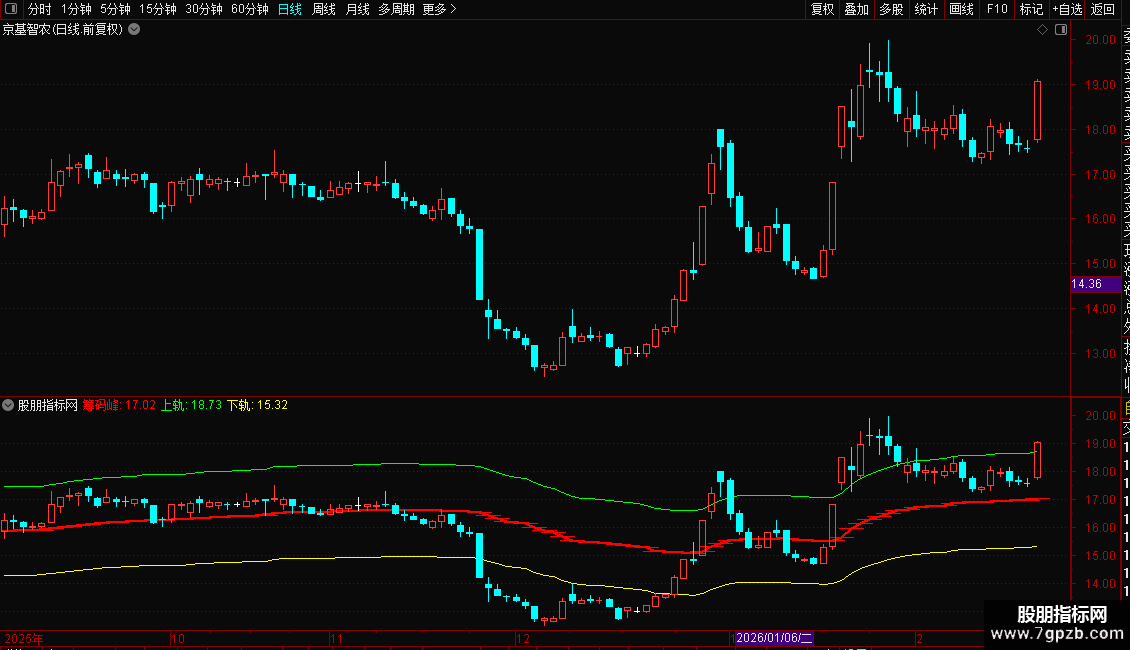Select the 15分钟 period

point(157,9)
